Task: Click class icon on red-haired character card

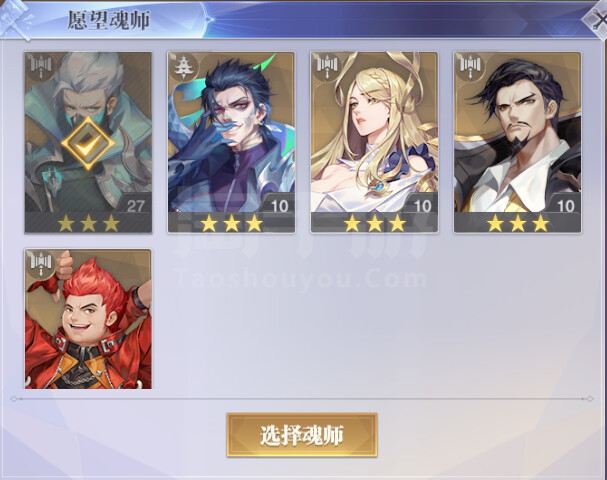Action: (41, 264)
